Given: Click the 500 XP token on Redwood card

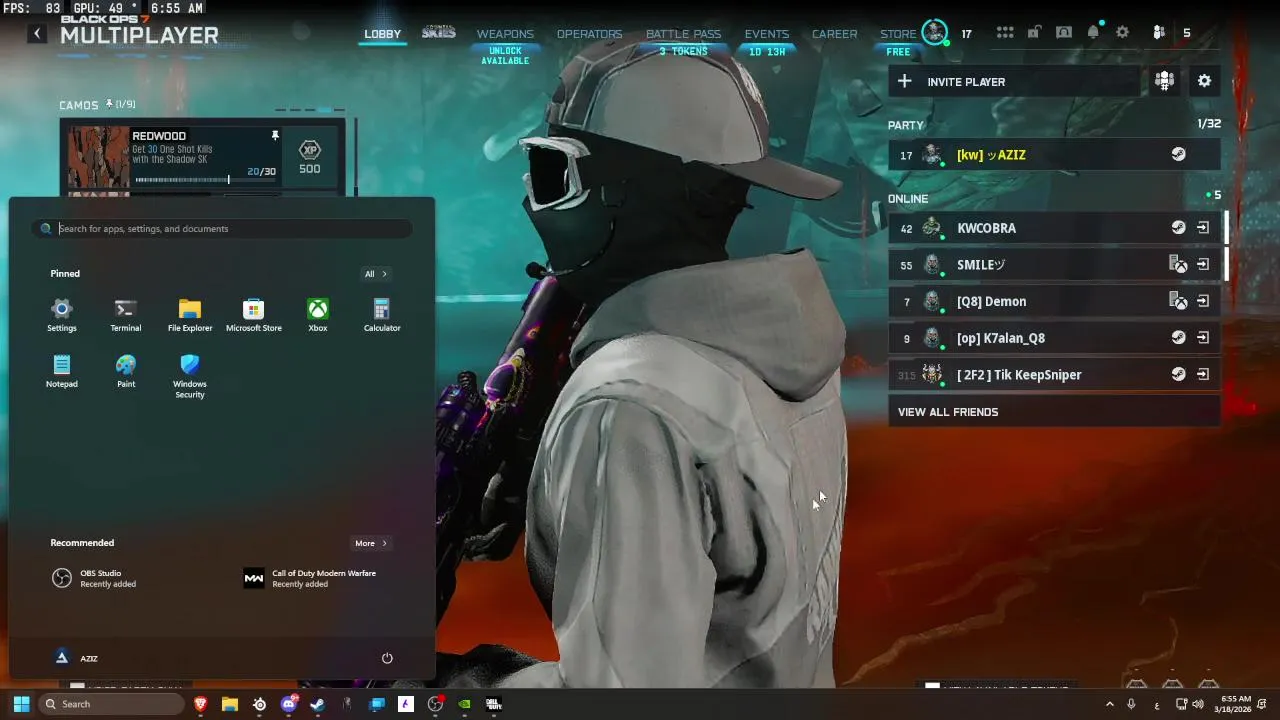Looking at the screenshot, I should (x=310, y=157).
